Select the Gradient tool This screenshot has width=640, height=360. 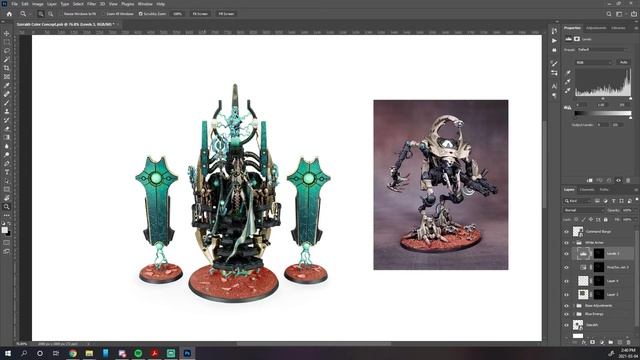7,137
